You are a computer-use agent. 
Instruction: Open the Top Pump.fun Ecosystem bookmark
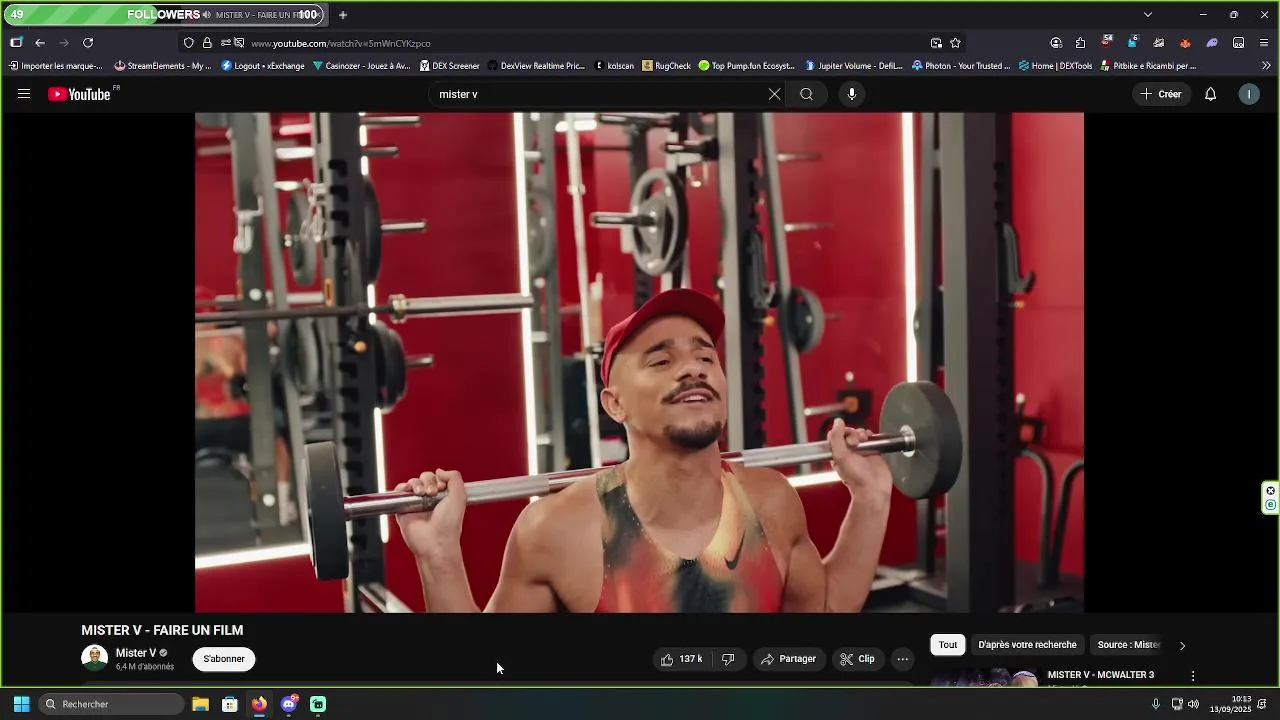click(x=747, y=66)
